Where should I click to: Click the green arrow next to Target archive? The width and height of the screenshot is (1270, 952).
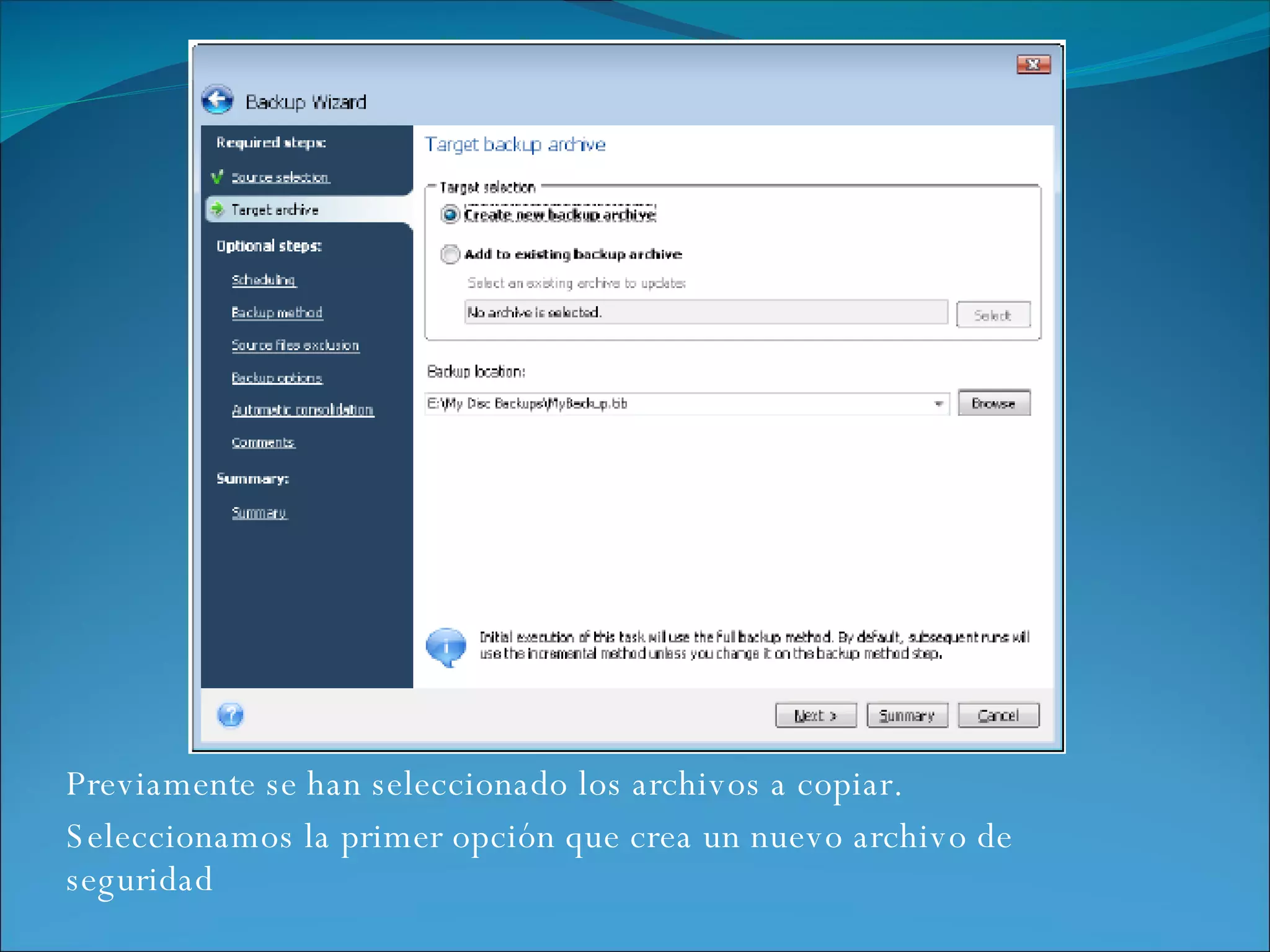tap(217, 209)
